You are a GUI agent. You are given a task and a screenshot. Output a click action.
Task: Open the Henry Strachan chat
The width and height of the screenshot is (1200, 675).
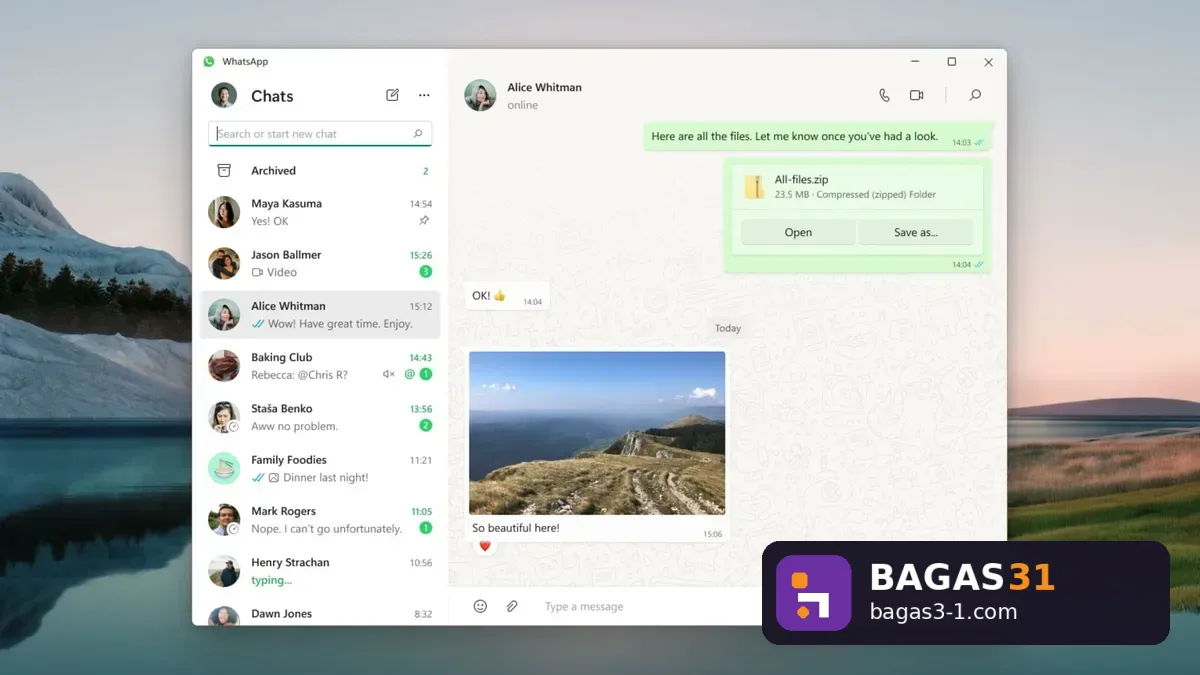pyautogui.click(x=320, y=571)
